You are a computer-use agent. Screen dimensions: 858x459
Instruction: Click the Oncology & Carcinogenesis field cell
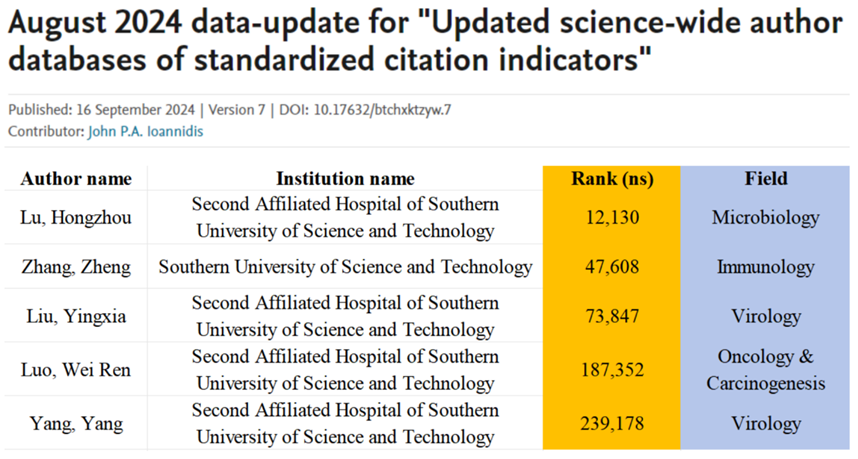point(766,370)
